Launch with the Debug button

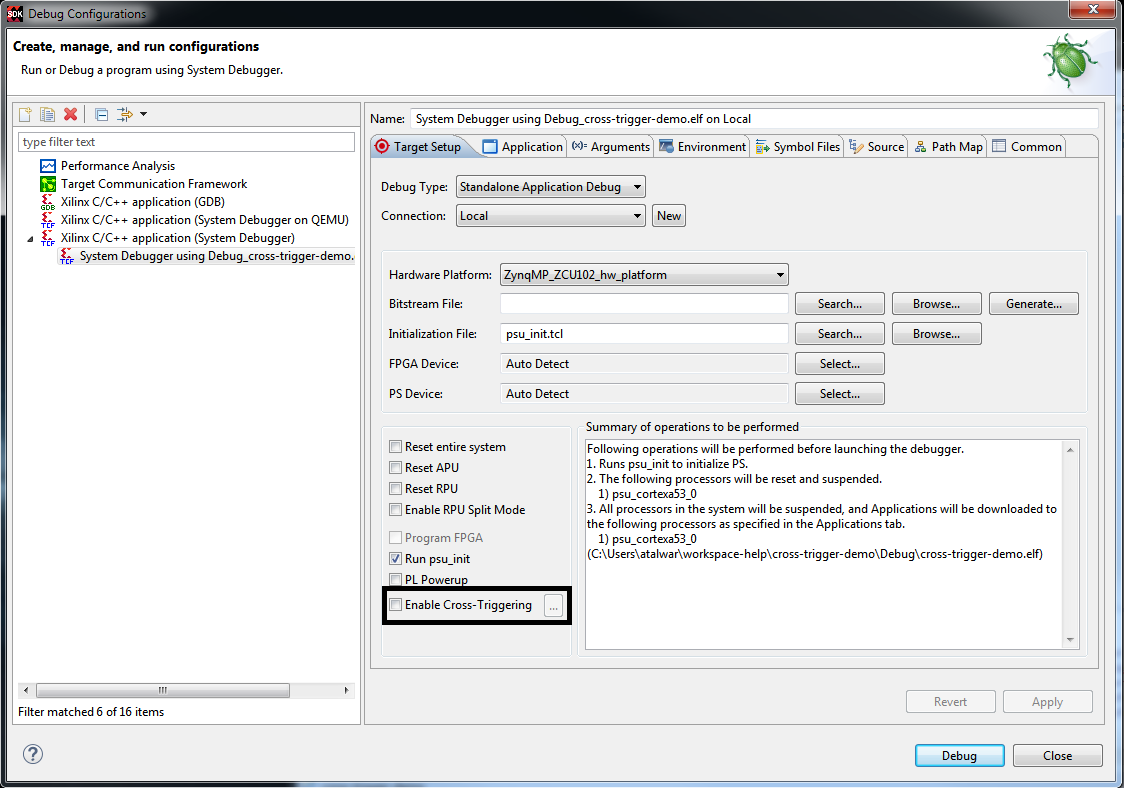(x=959, y=756)
